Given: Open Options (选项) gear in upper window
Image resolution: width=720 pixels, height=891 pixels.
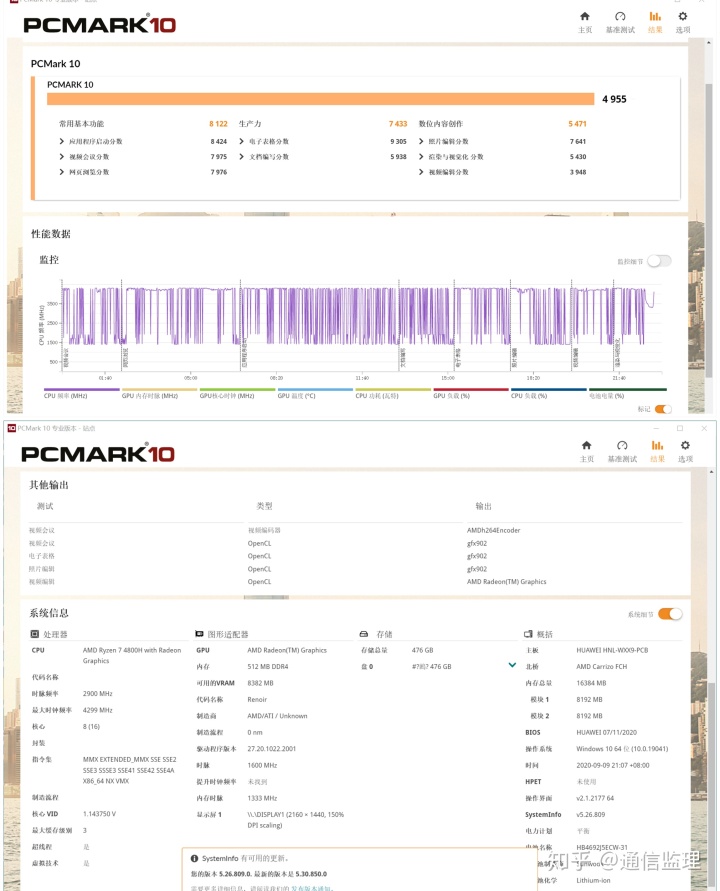Looking at the screenshot, I should 683,22.
